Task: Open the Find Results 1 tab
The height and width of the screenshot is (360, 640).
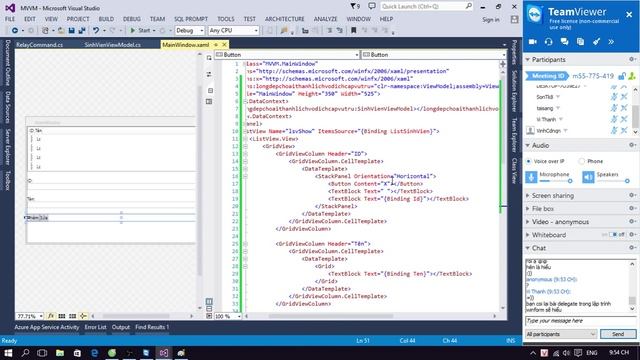Action: click(x=152, y=327)
